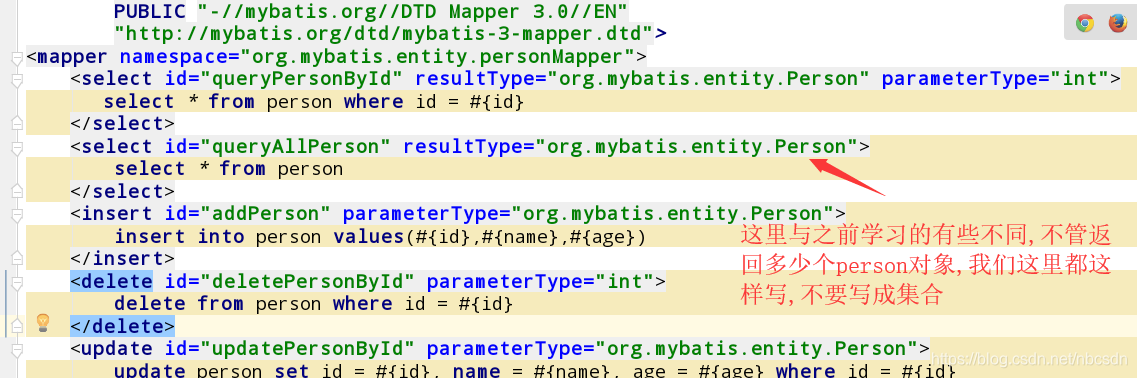Click the opening update tag name
This screenshot has height=378, width=1137.
click(x=117, y=348)
